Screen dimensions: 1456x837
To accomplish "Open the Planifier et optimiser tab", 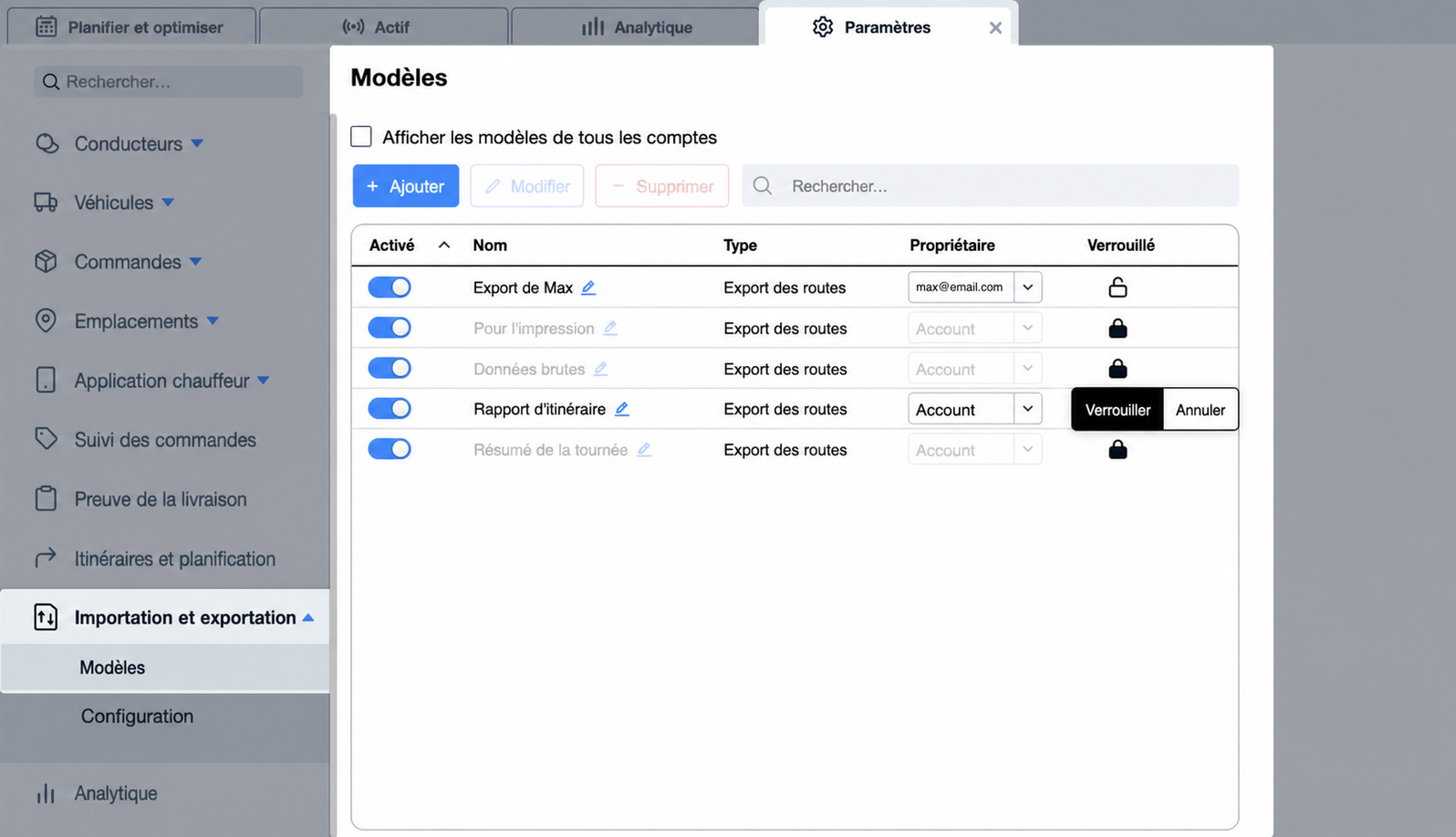I will pos(131,26).
